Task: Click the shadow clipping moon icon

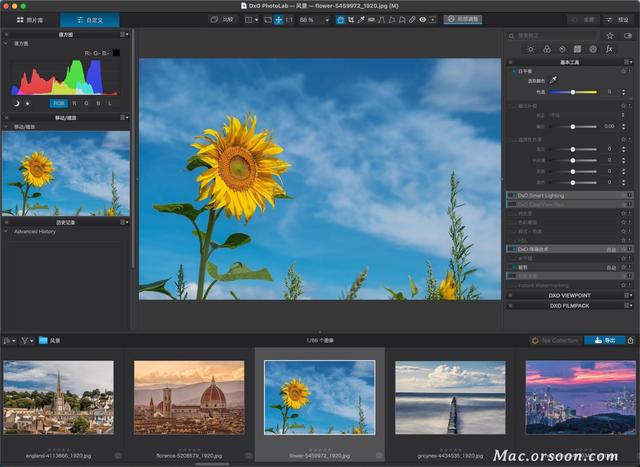Action: coord(17,103)
